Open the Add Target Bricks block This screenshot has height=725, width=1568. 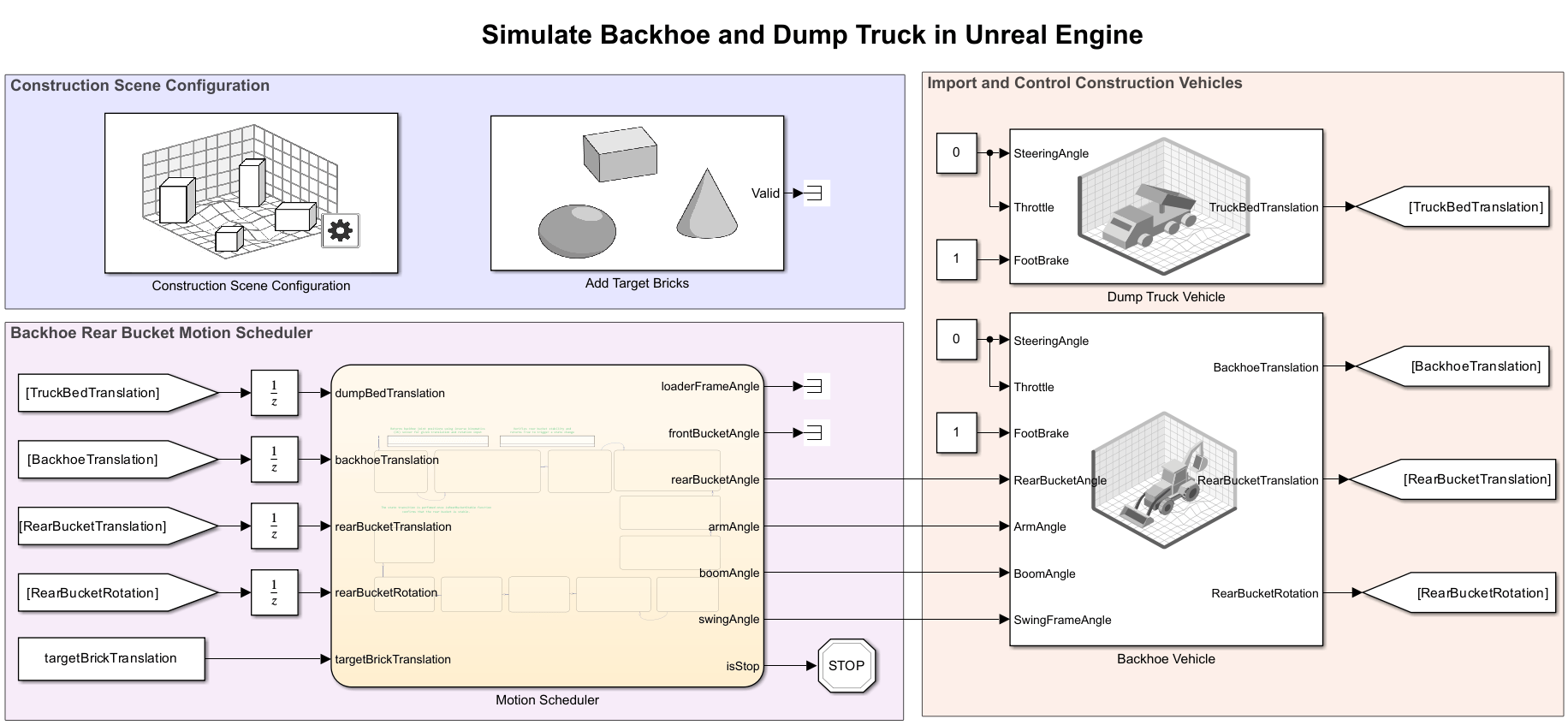coord(637,193)
